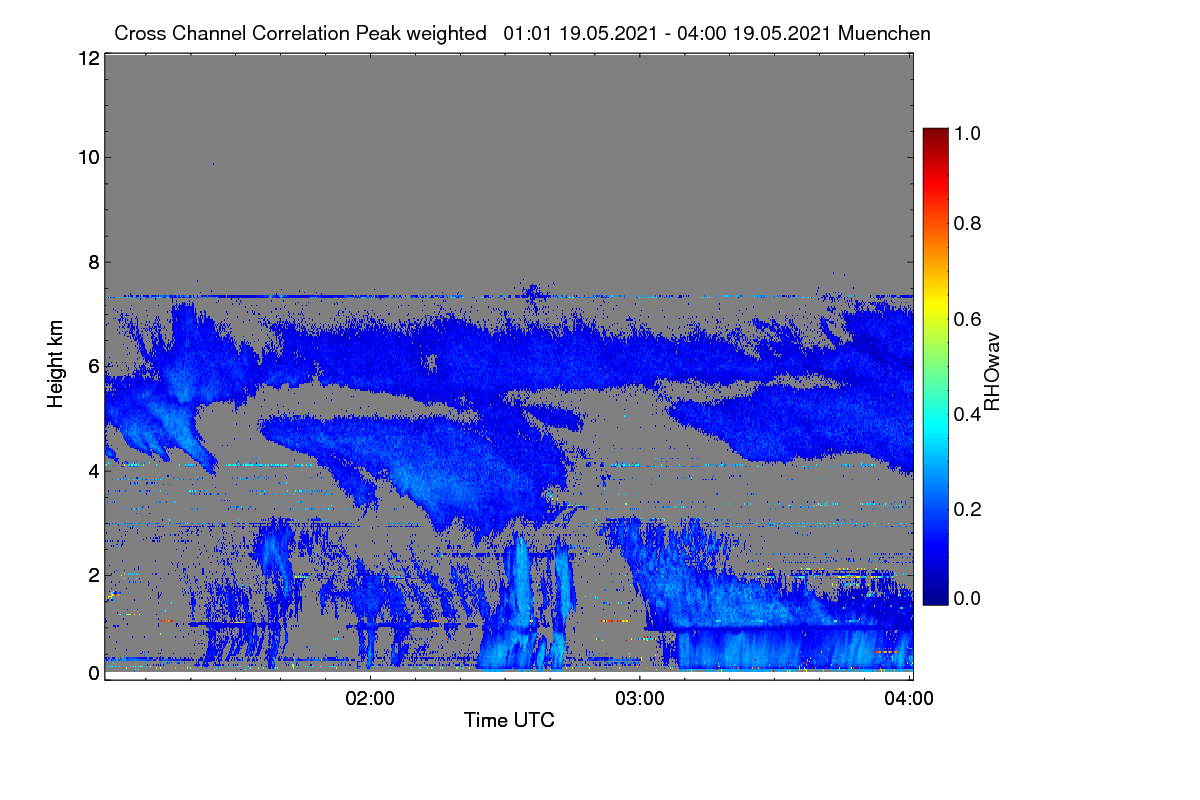The height and width of the screenshot is (800, 1200).
Task: Click the height axis tick label '4'
Action: pyautogui.click(x=93, y=470)
